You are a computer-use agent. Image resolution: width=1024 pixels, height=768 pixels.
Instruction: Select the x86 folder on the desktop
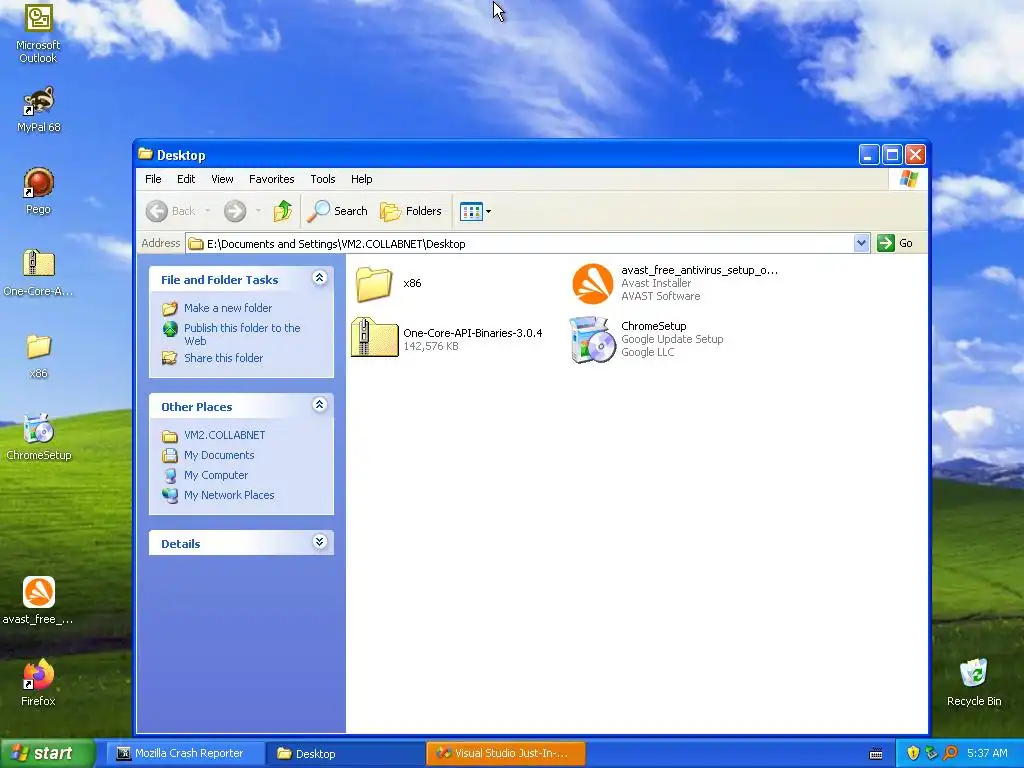pos(39,357)
